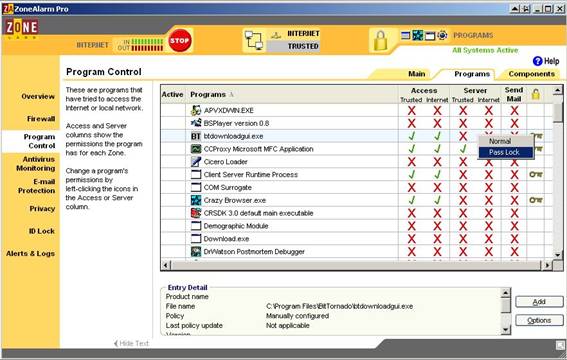Switch to the Programs tab
Screen dimensions: 567x360
(x=472, y=74)
